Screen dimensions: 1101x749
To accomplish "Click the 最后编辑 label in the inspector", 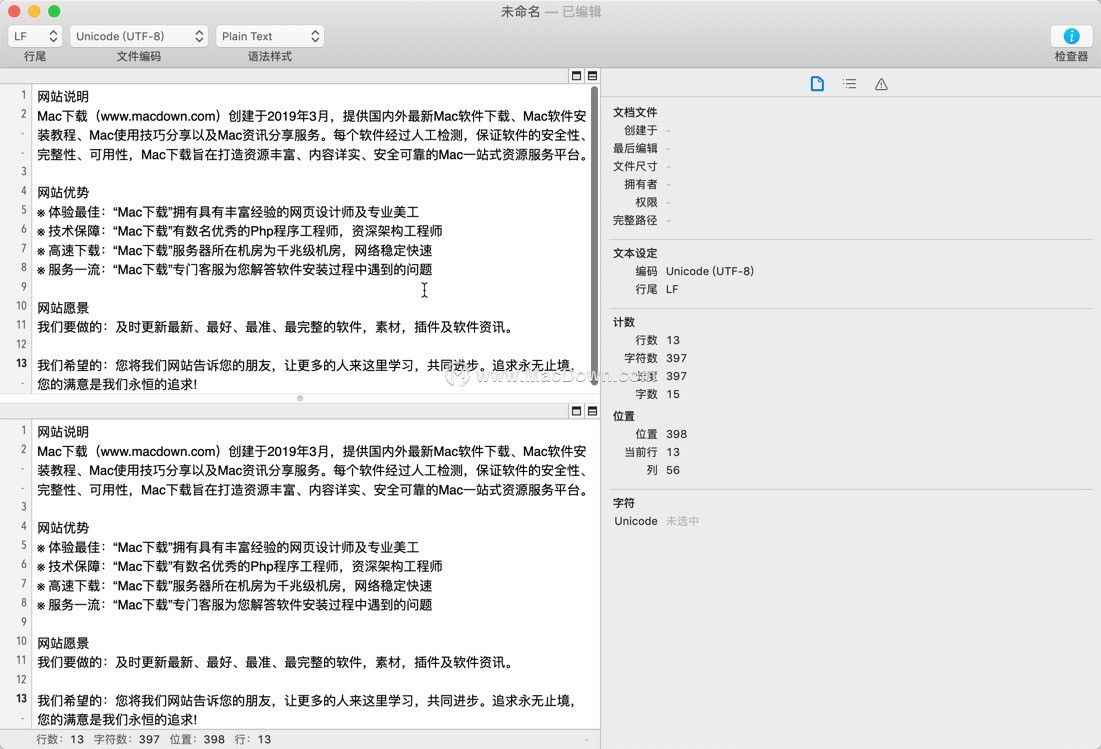I will coord(635,148).
